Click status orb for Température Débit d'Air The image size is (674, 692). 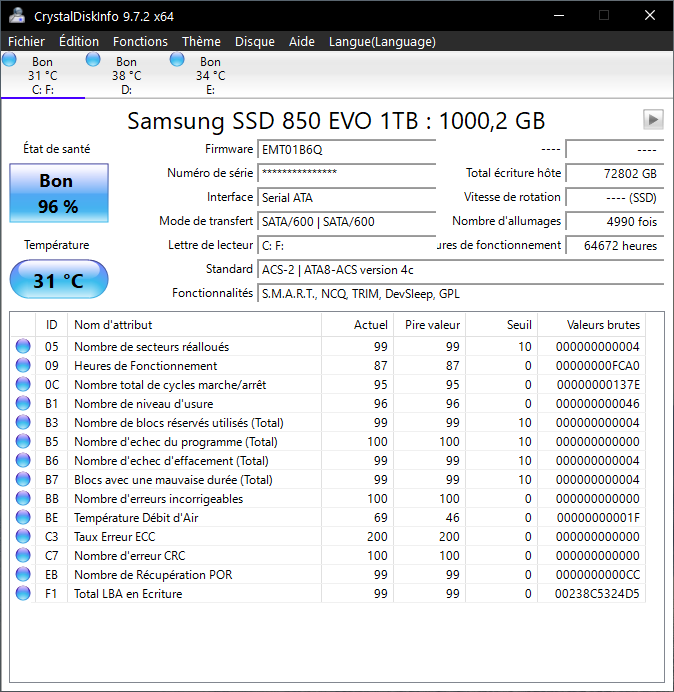pos(23,517)
